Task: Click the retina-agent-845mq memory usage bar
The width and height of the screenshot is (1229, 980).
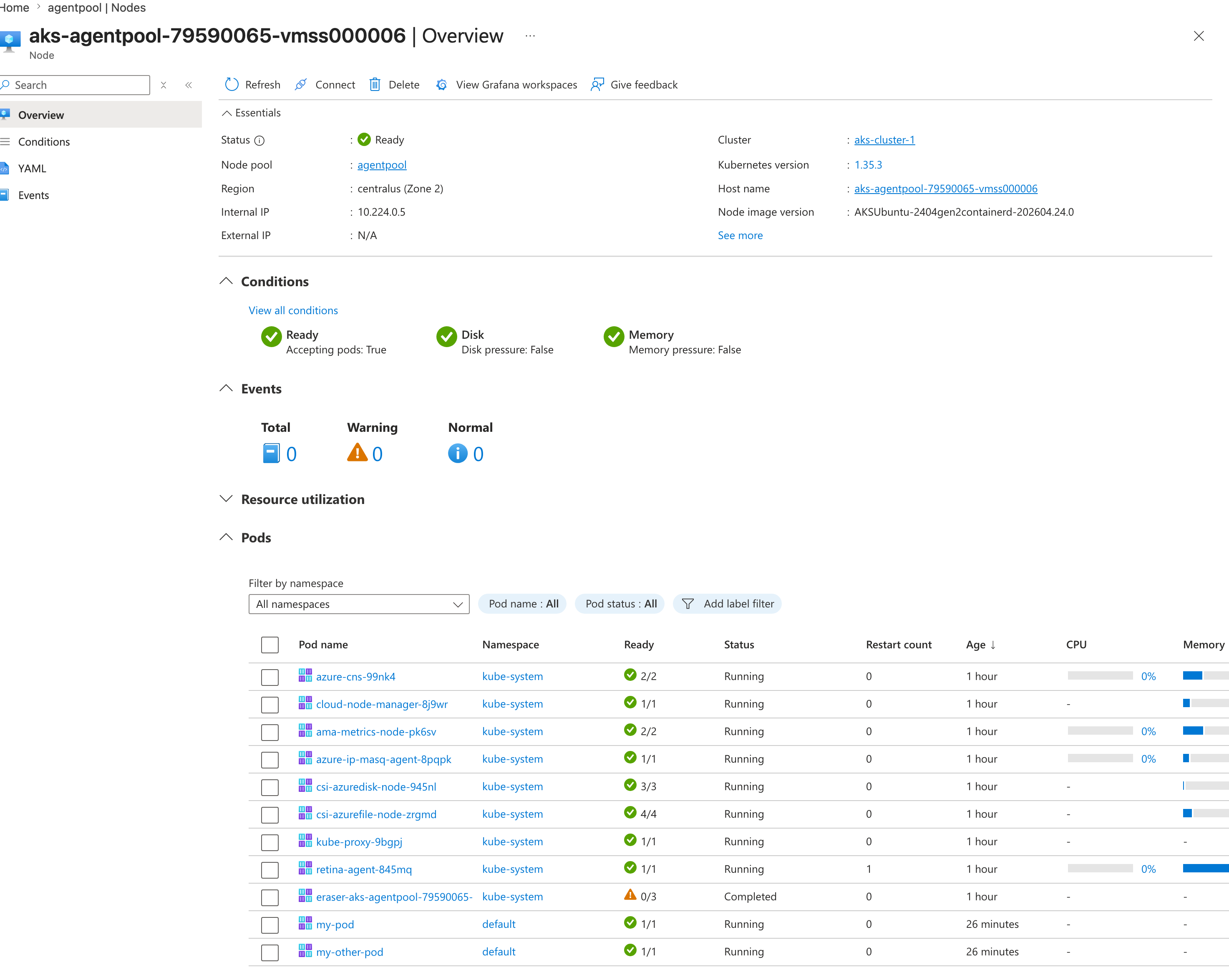Action: pyautogui.click(x=1206, y=868)
